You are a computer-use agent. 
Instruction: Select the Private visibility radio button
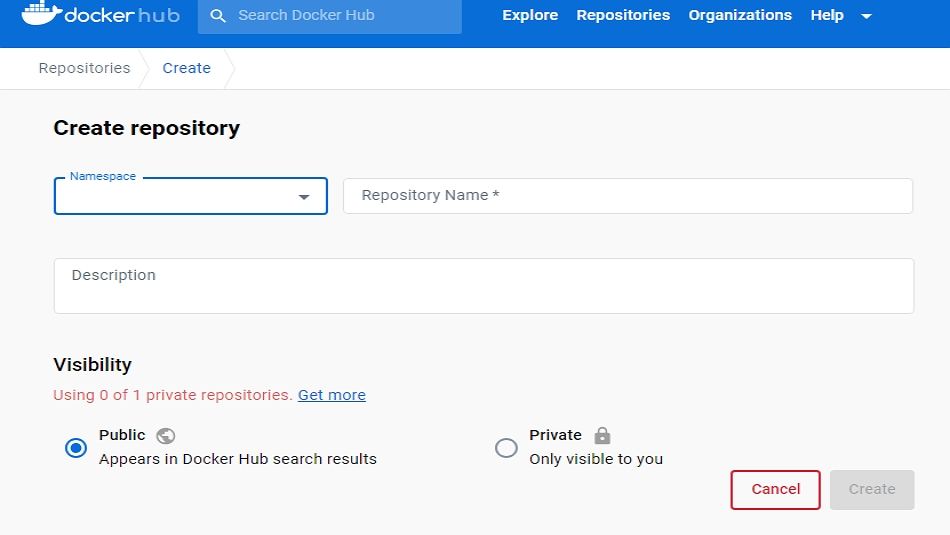point(507,448)
